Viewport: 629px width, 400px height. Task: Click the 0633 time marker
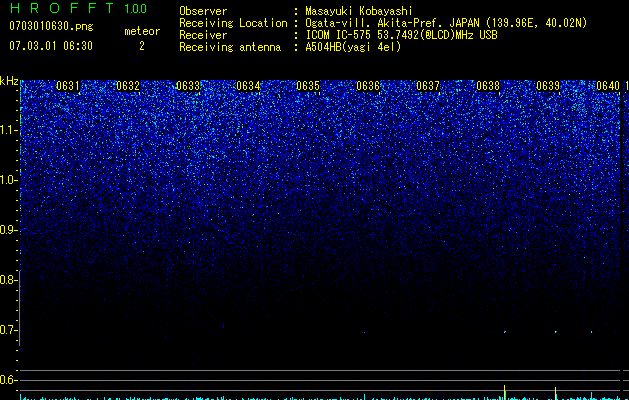pos(188,86)
